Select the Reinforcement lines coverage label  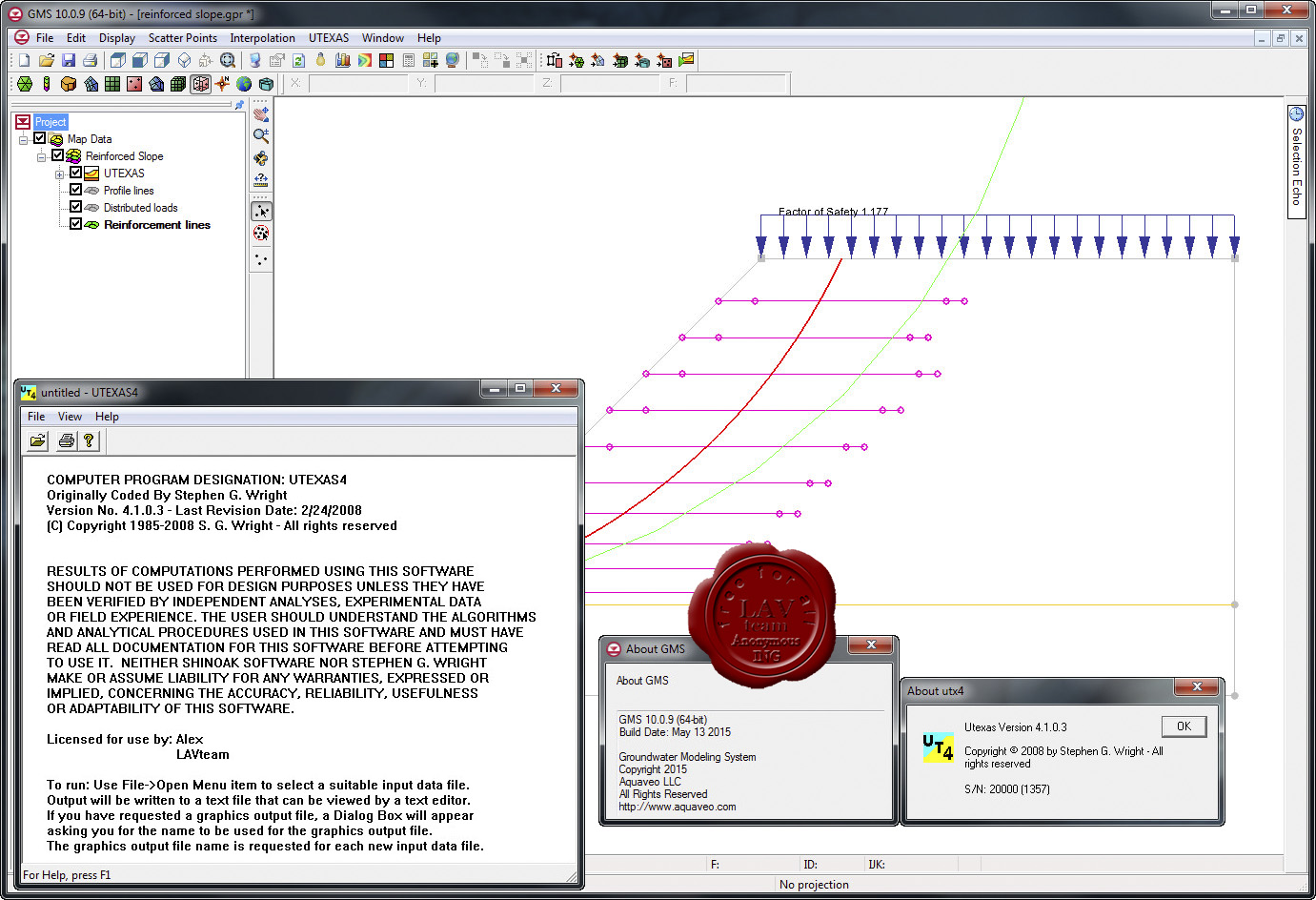point(157,225)
